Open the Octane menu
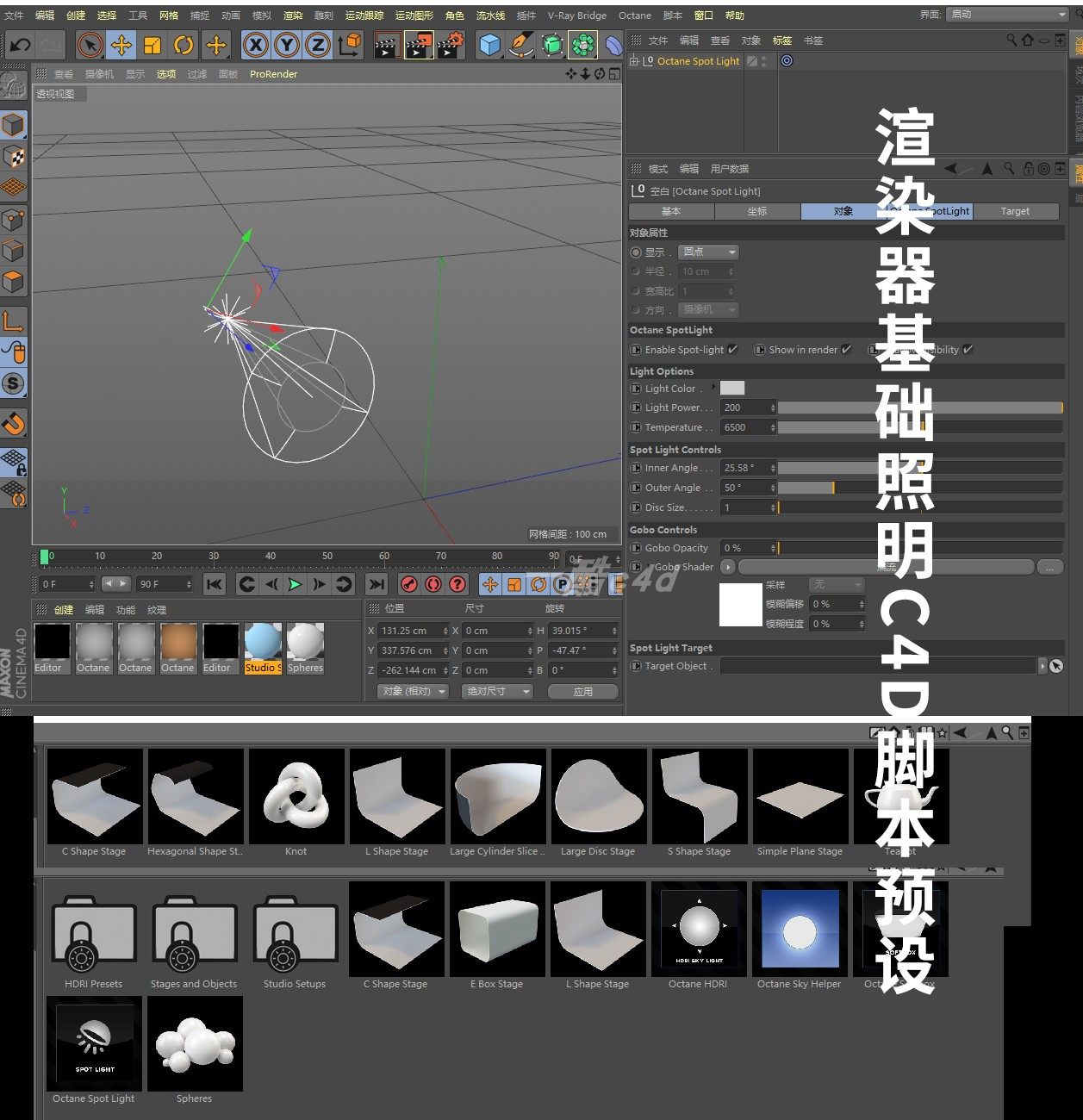The width and height of the screenshot is (1083, 1120). coord(635,16)
